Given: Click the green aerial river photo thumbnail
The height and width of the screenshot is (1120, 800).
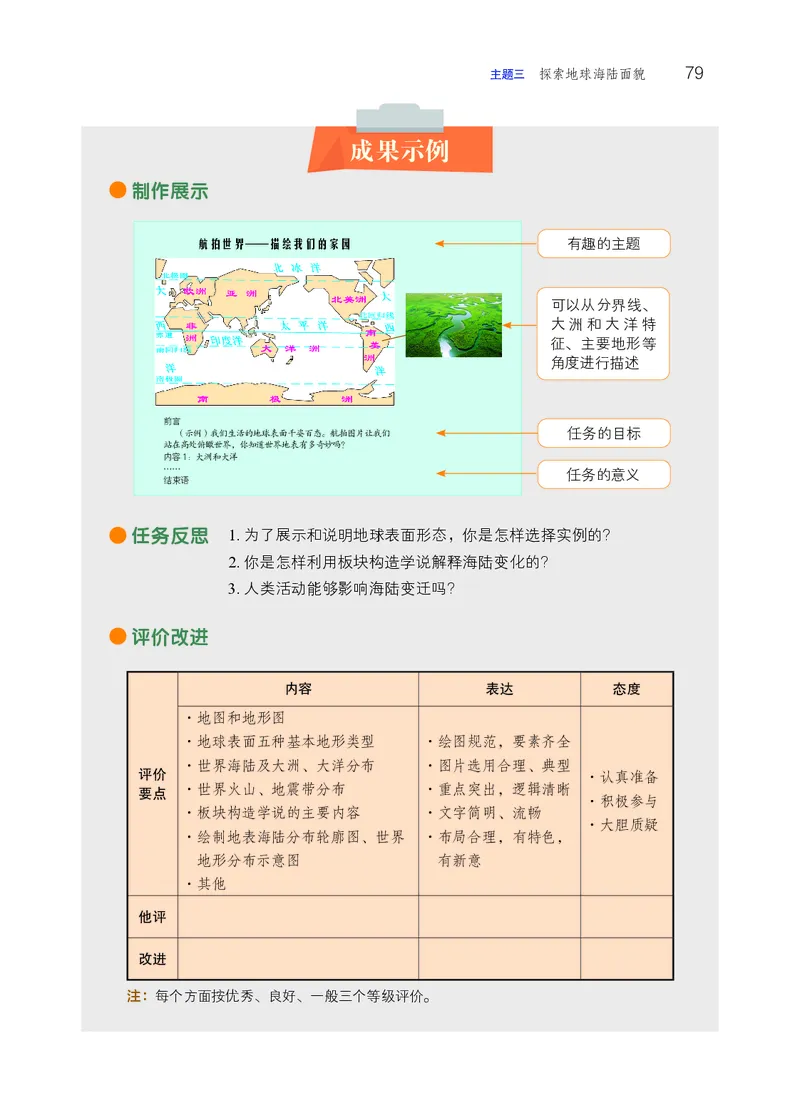Looking at the screenshot, I should (451, 326).
